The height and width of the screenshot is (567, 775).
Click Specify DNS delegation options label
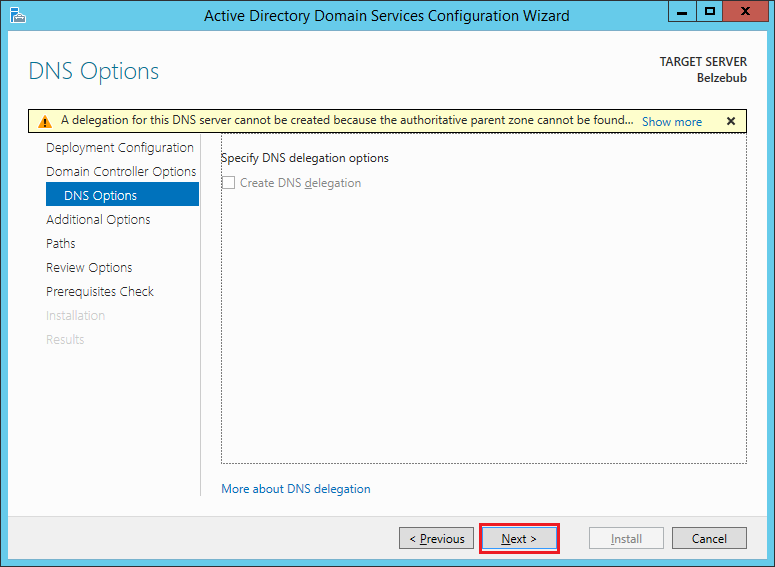click(304, 158)
